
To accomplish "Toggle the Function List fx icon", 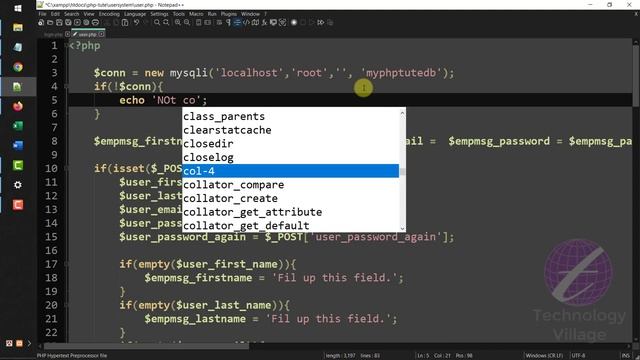I will pyautogui.click(x=264, y=22).
